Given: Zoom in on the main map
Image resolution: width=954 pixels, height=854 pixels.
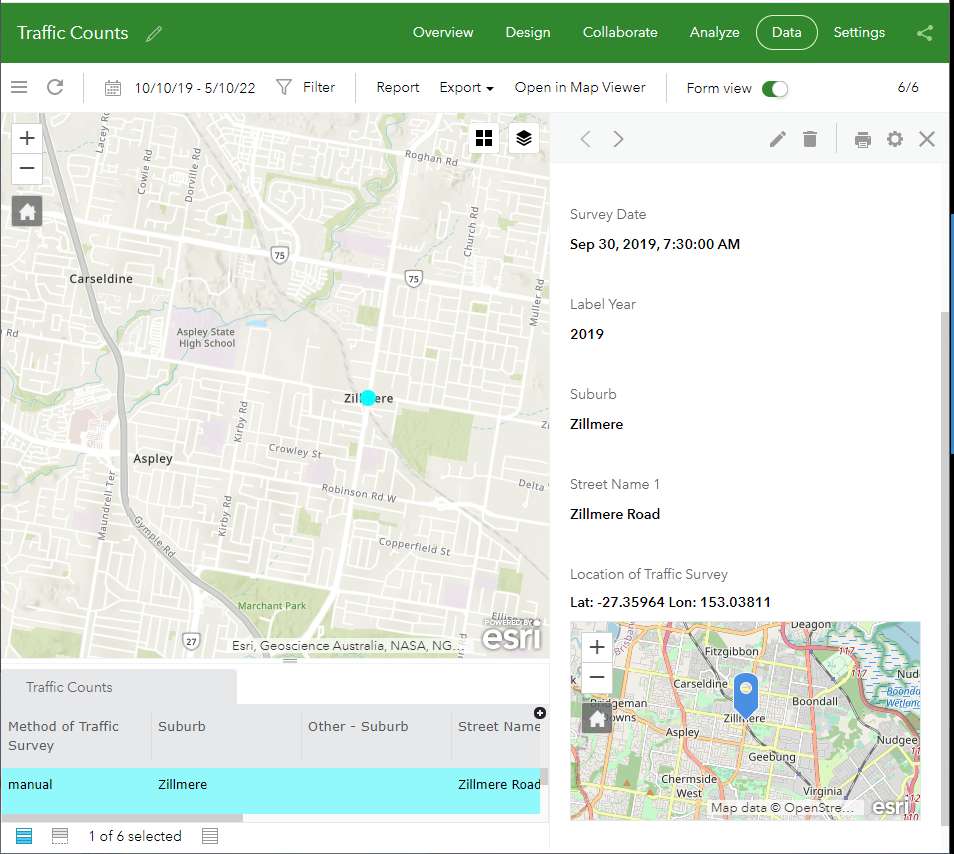Looking at the screenshot, I should coord(27,138).
